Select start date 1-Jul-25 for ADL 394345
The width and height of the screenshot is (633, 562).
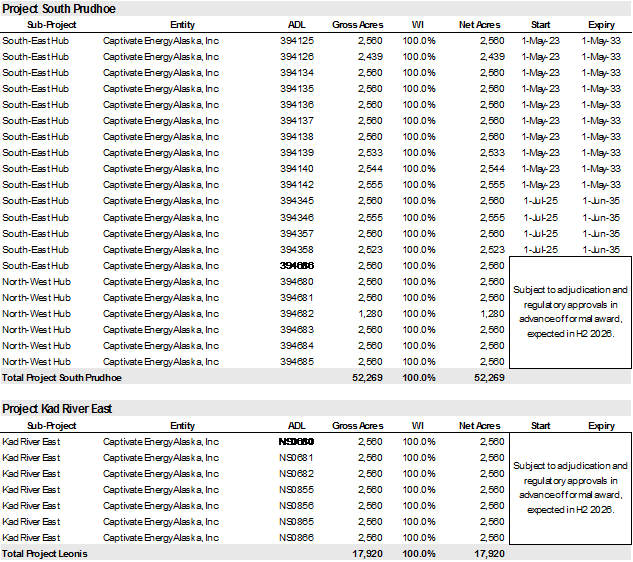pos(541,201)
